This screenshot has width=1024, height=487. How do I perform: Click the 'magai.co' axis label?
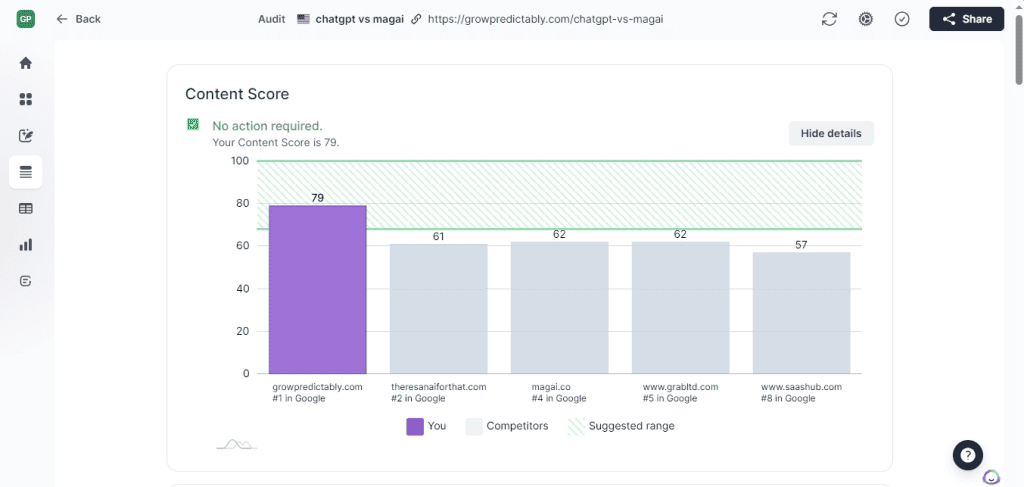click(551, 386)
